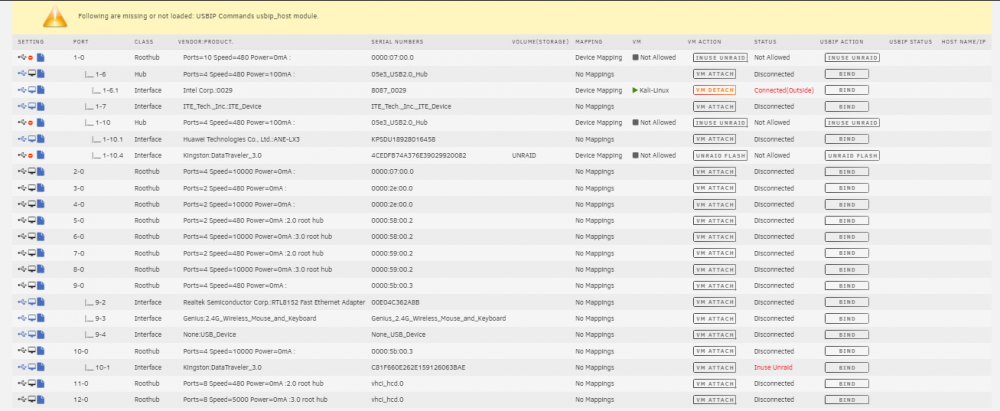Click the PORT column header
The image size is (1000, 411).
[80, 42]
